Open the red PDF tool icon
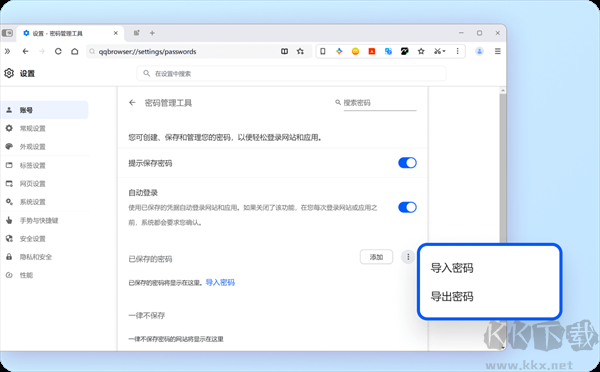Screen dimensions: 600x372 point(372,51)
